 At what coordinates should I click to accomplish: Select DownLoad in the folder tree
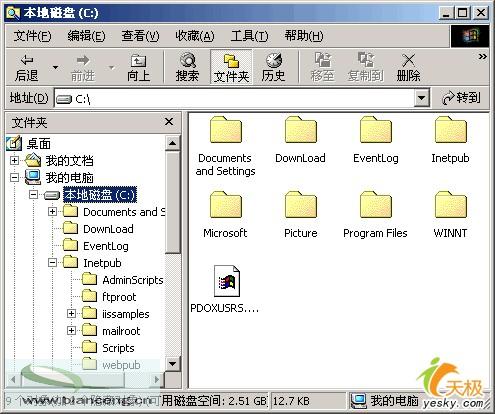pyautogui.click(x=108, y=229)
